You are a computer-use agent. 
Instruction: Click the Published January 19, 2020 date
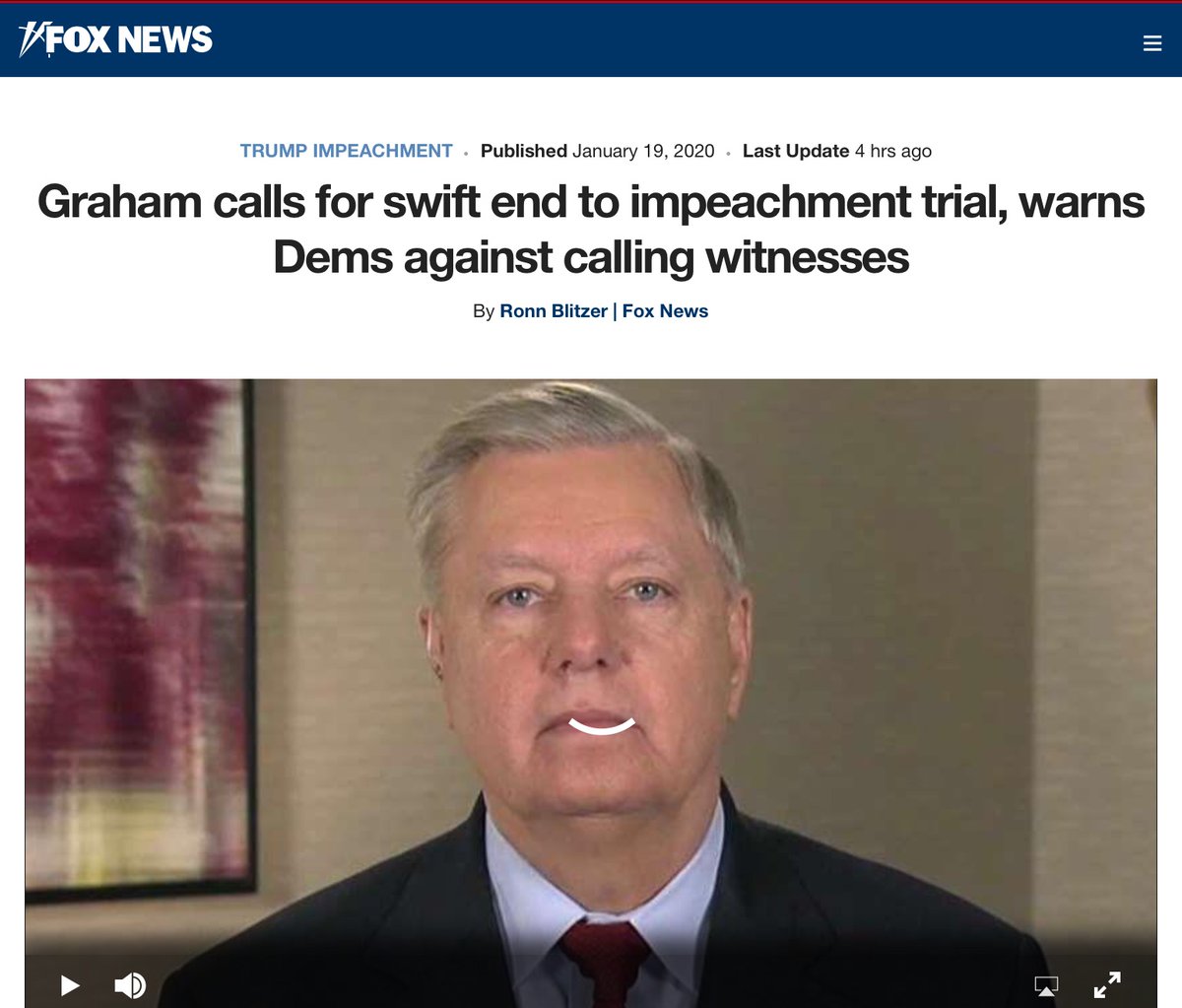pyautogui.click(x=598, y=151)
